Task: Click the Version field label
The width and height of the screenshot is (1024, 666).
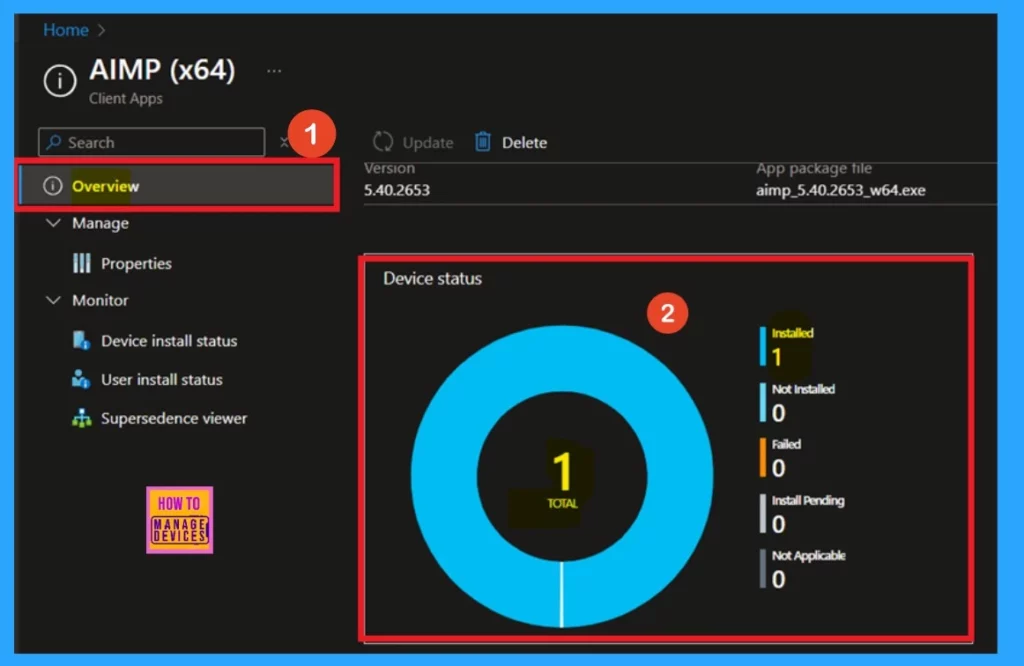Action: tap(389, 168)
